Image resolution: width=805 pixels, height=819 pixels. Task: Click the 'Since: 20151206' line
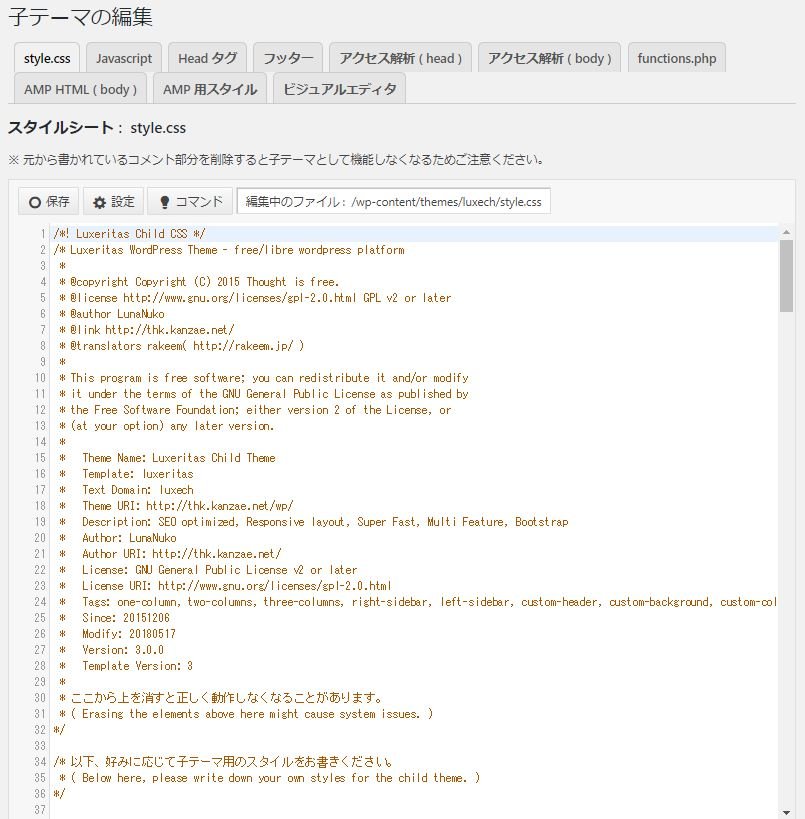point(114,618)
